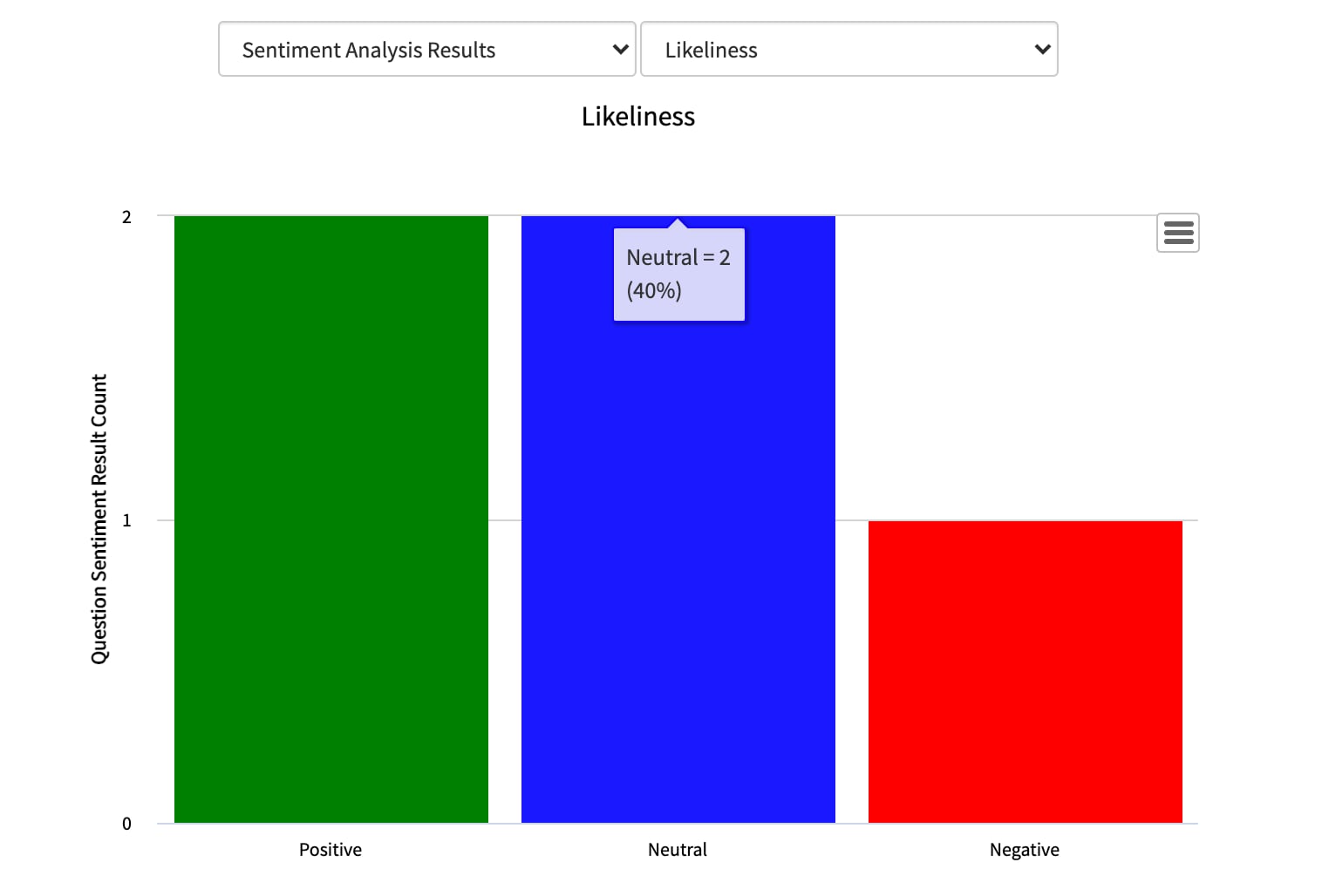Image resolution: width=1322 pixels, height=896 pixels.
Task: Click the chevron arrow on Likeliness dropdown
Action: point(1041,50)
